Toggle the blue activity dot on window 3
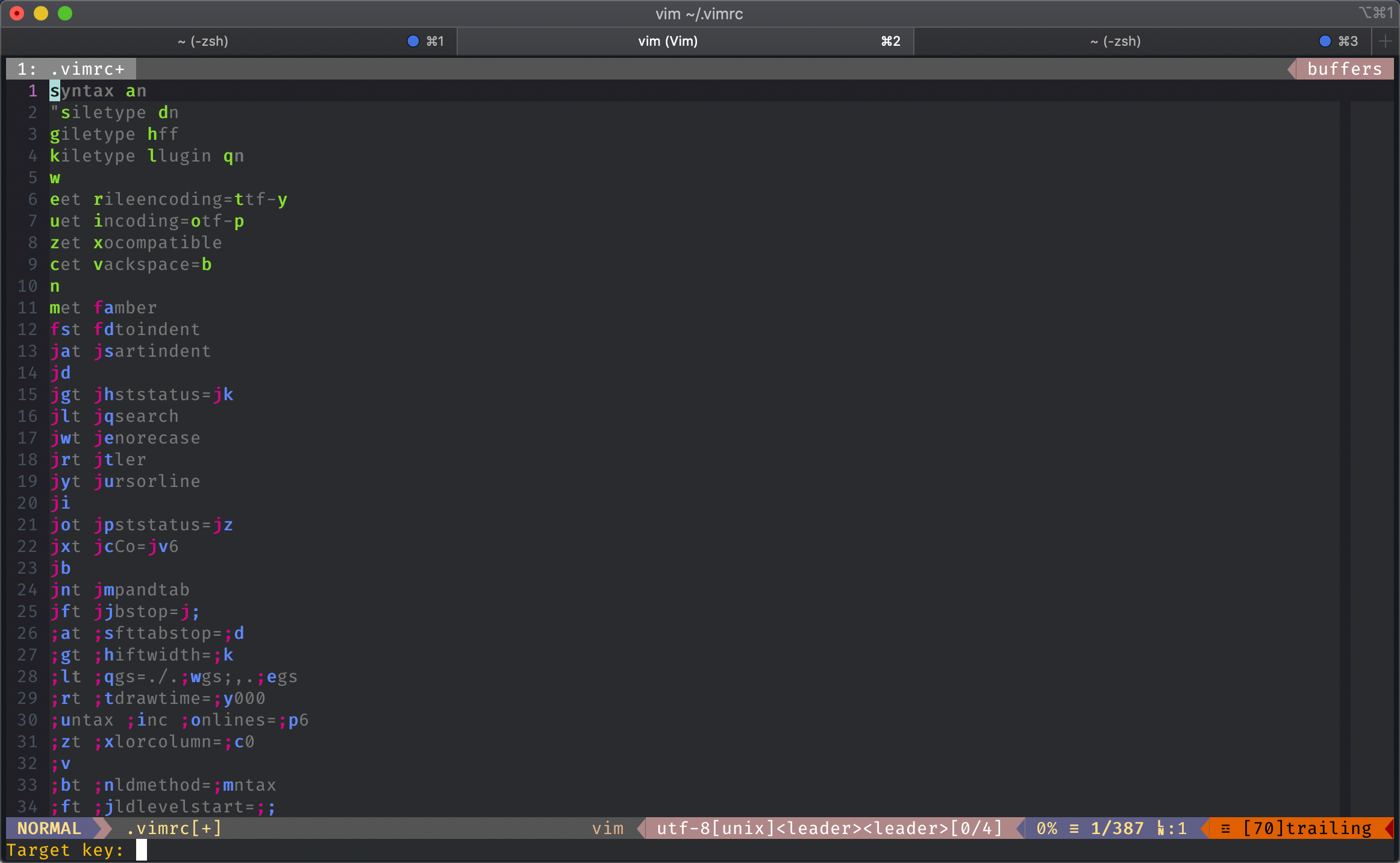 1326,41
